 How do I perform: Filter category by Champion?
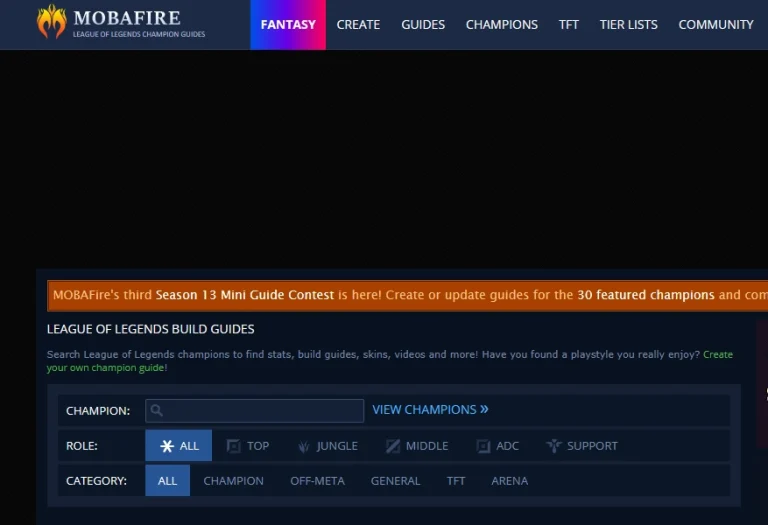coord(233,481)
